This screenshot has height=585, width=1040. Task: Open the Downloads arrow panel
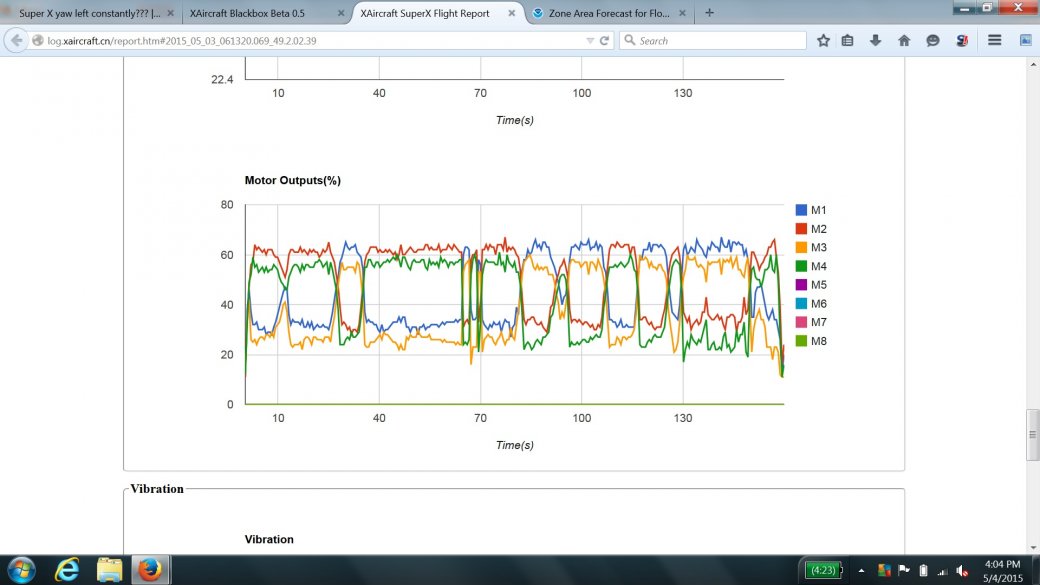876,40
